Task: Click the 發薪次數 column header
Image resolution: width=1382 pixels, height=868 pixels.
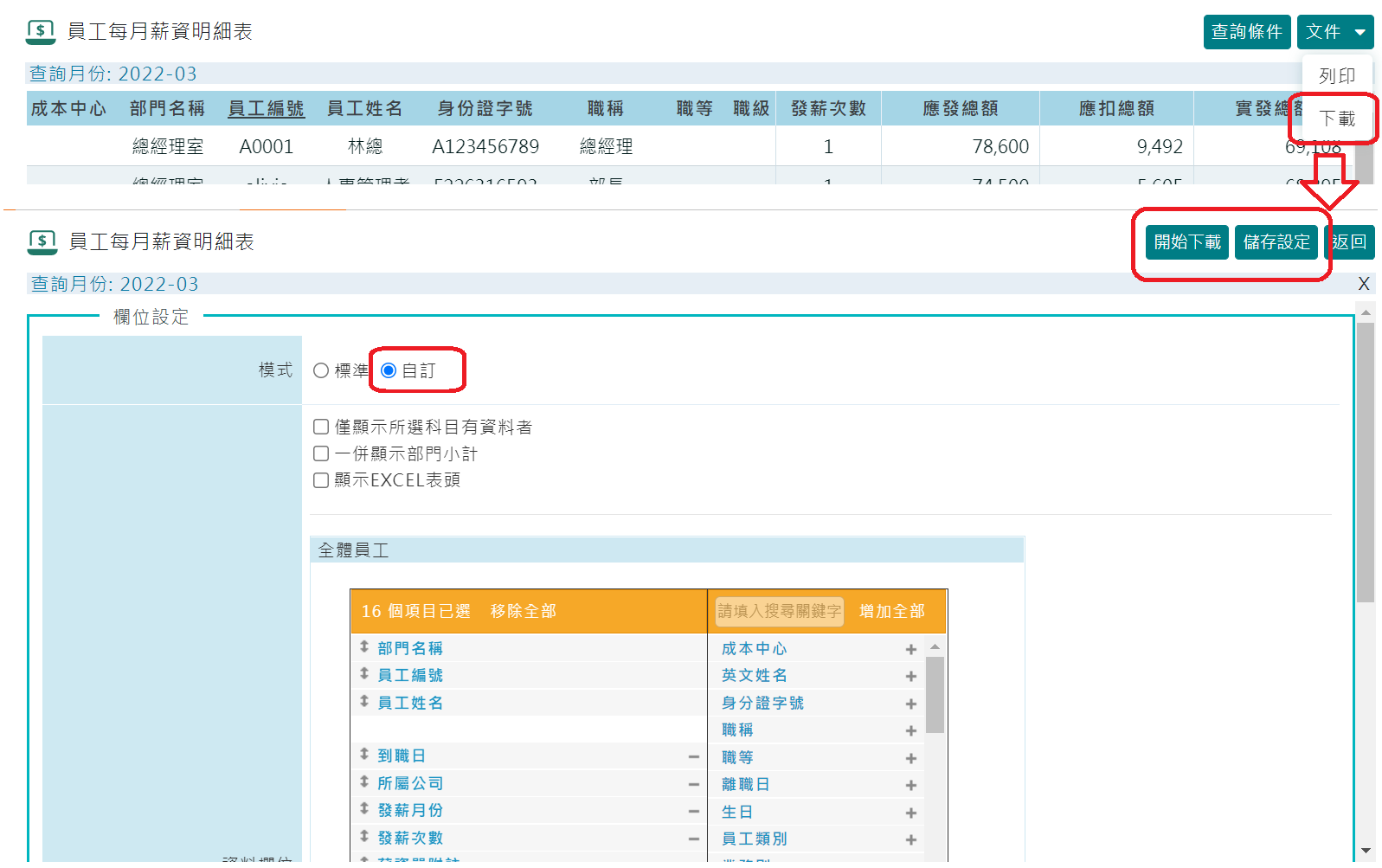Action: pyautogui.click(x=828, y=108)
